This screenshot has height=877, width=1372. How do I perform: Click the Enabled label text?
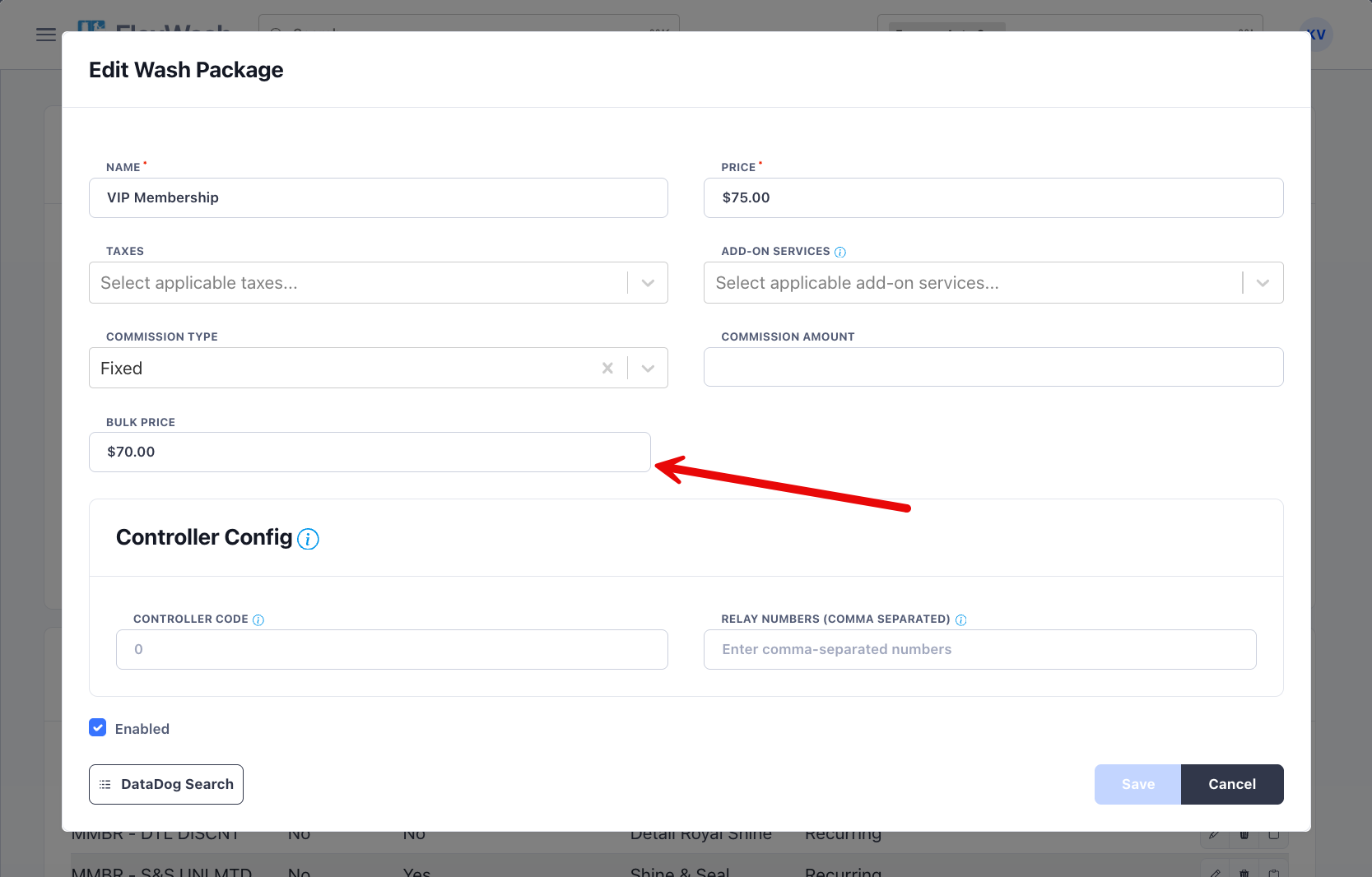(142, 729)
